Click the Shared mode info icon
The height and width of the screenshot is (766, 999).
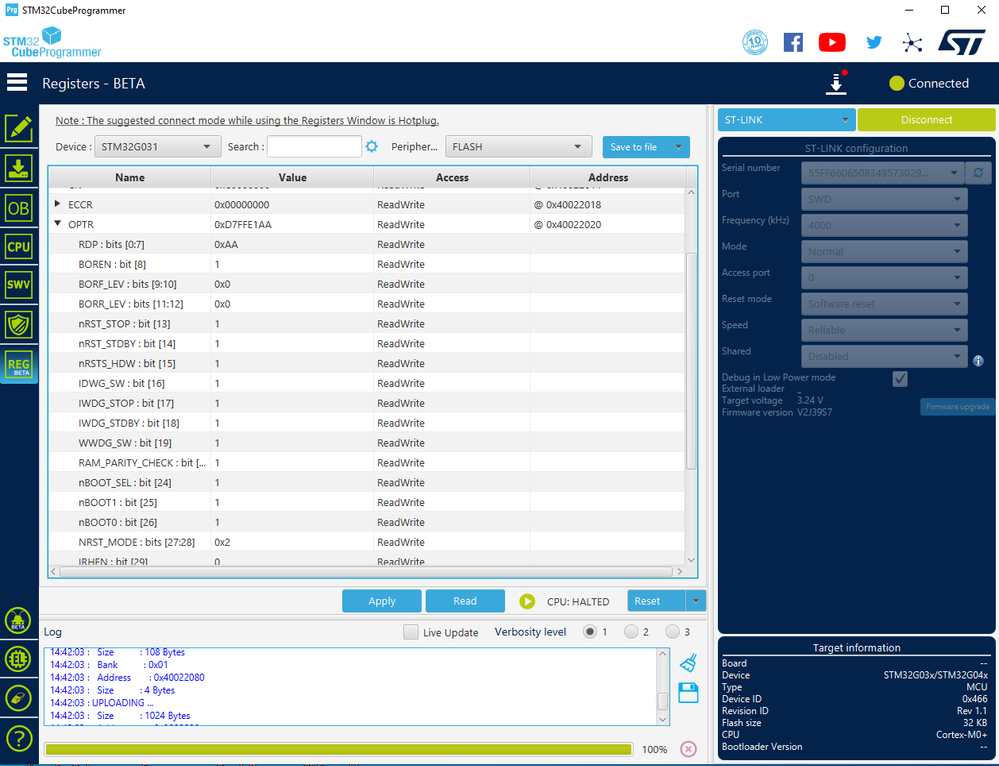coord(979,361)
